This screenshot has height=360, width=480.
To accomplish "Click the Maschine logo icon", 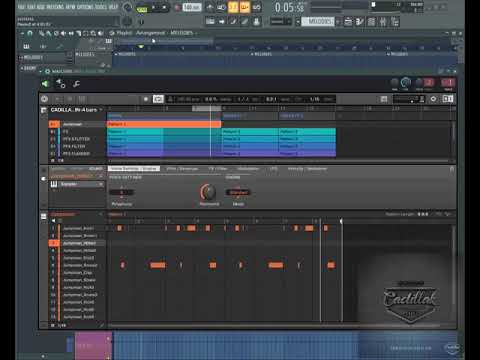I will coord(44,99).
